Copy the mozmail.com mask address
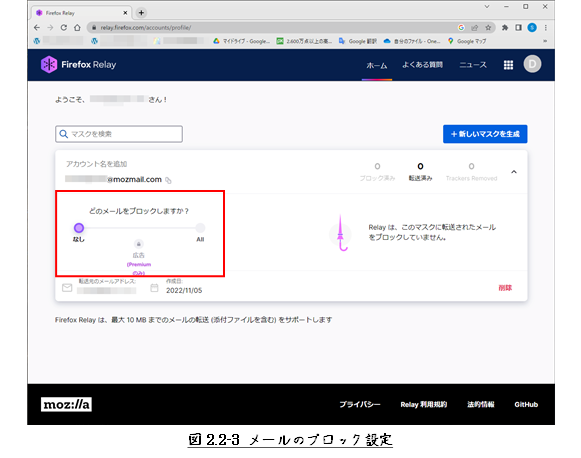 pyautogui.click(x=168, y=180)
